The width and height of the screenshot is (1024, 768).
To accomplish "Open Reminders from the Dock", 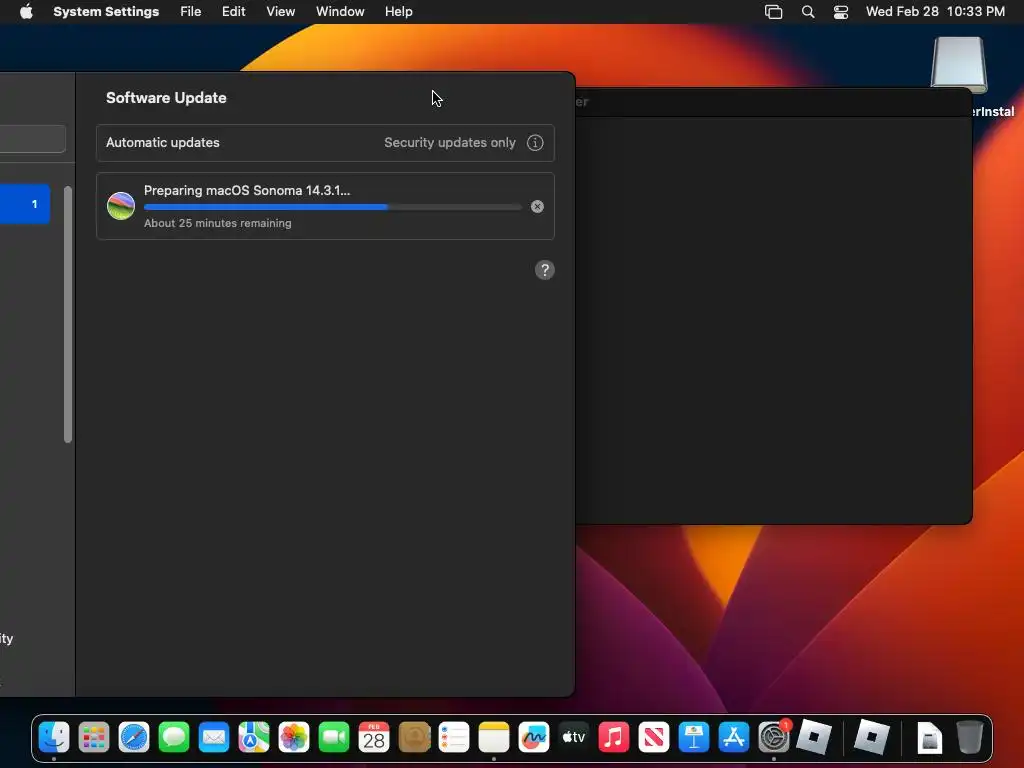I will pos(454,738).
